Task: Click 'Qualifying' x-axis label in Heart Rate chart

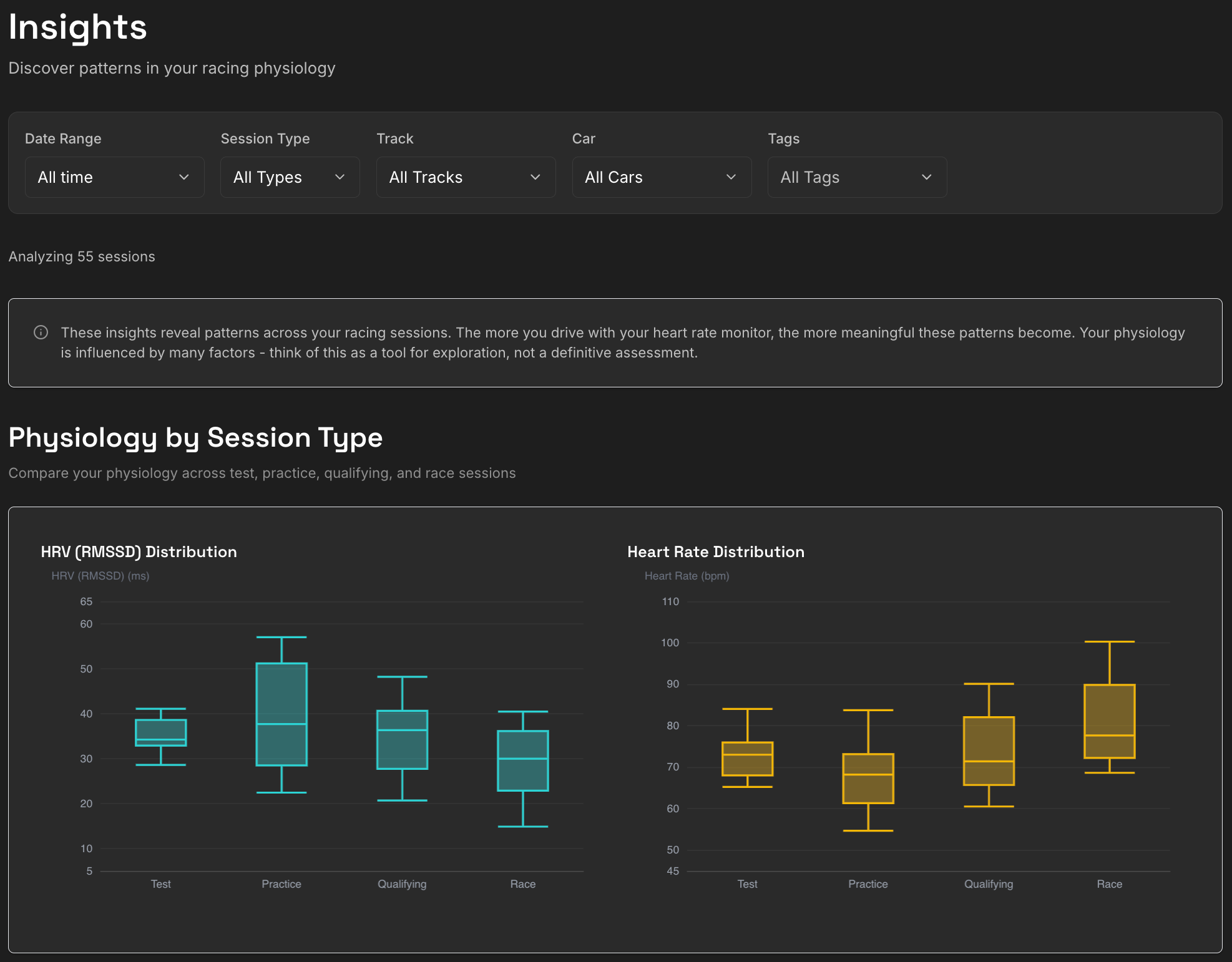Action: tap(989, 884)
